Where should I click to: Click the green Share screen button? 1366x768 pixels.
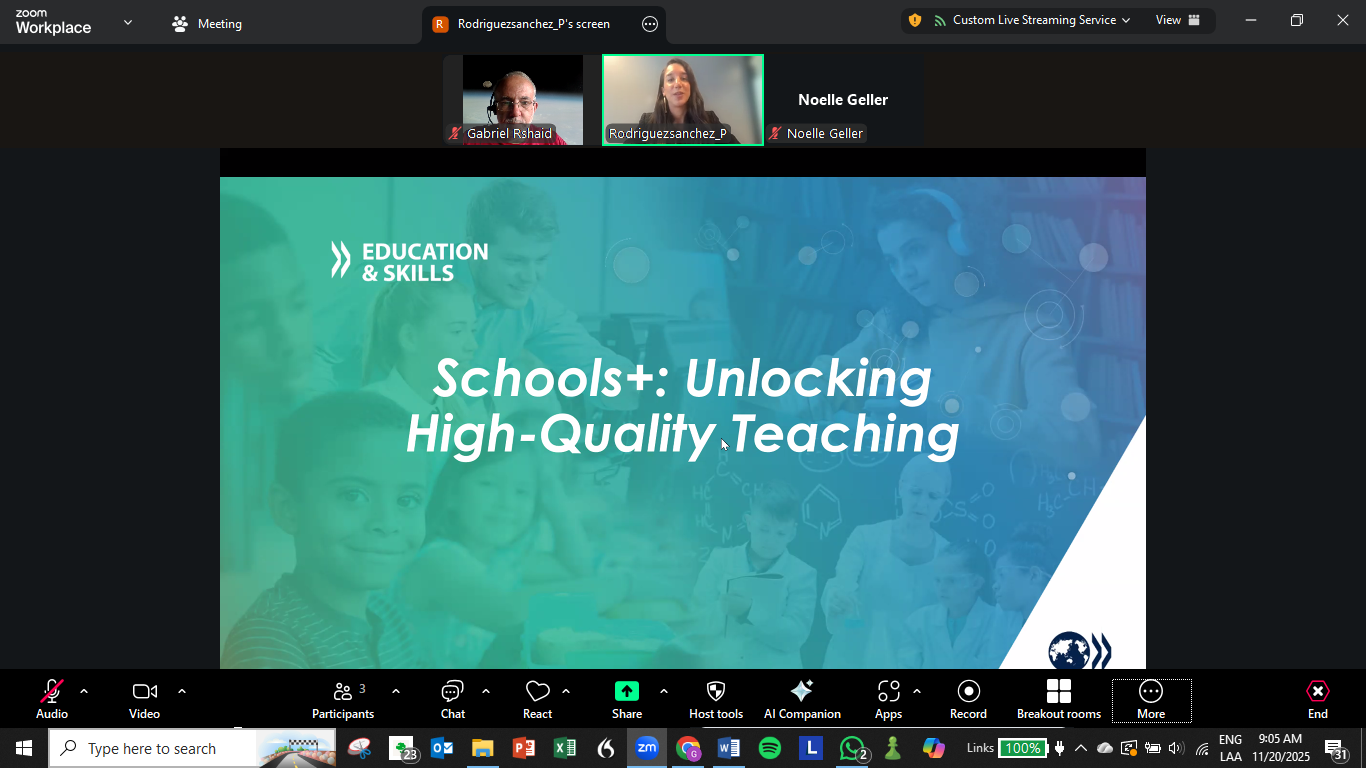[627, 699]
